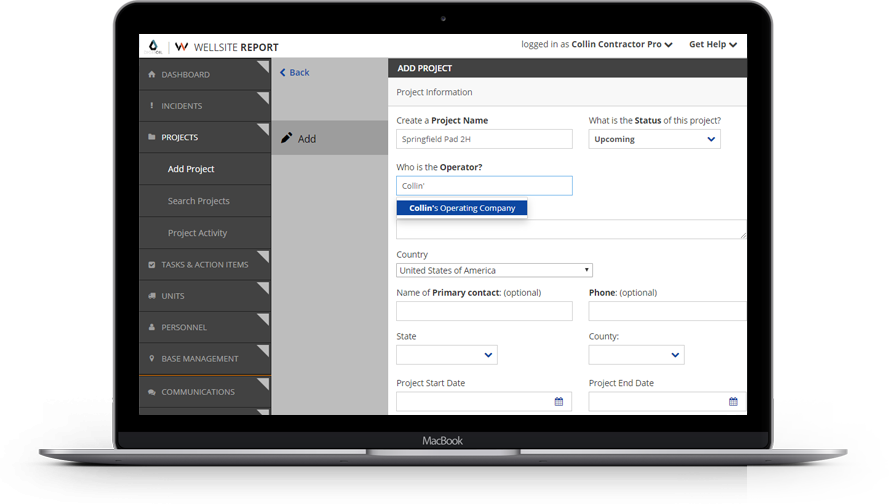This screenshot has width=889, height=504.
Task: Open the Project End Date calendar picker
Action: click(733, 402)
